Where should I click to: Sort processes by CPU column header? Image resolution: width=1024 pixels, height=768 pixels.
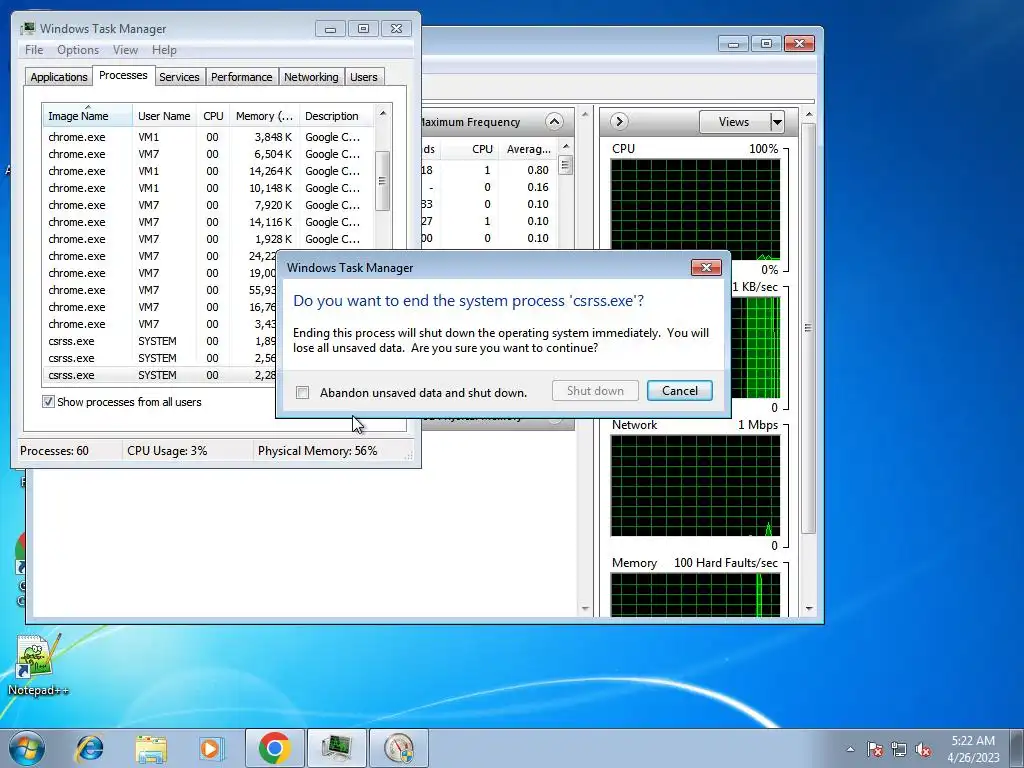[x=213, y=116]
